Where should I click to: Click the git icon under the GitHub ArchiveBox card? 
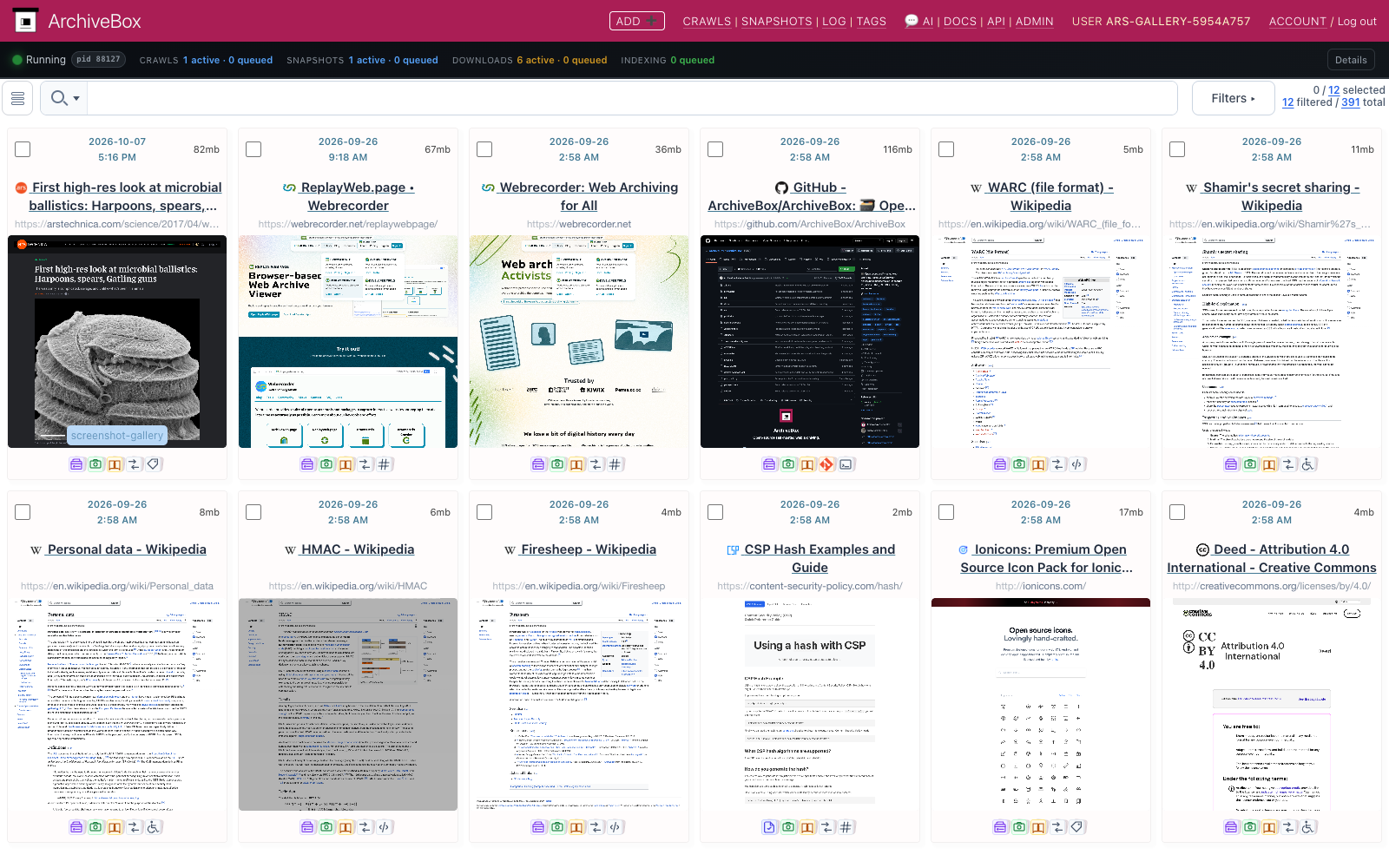click(x=826, y=464)
